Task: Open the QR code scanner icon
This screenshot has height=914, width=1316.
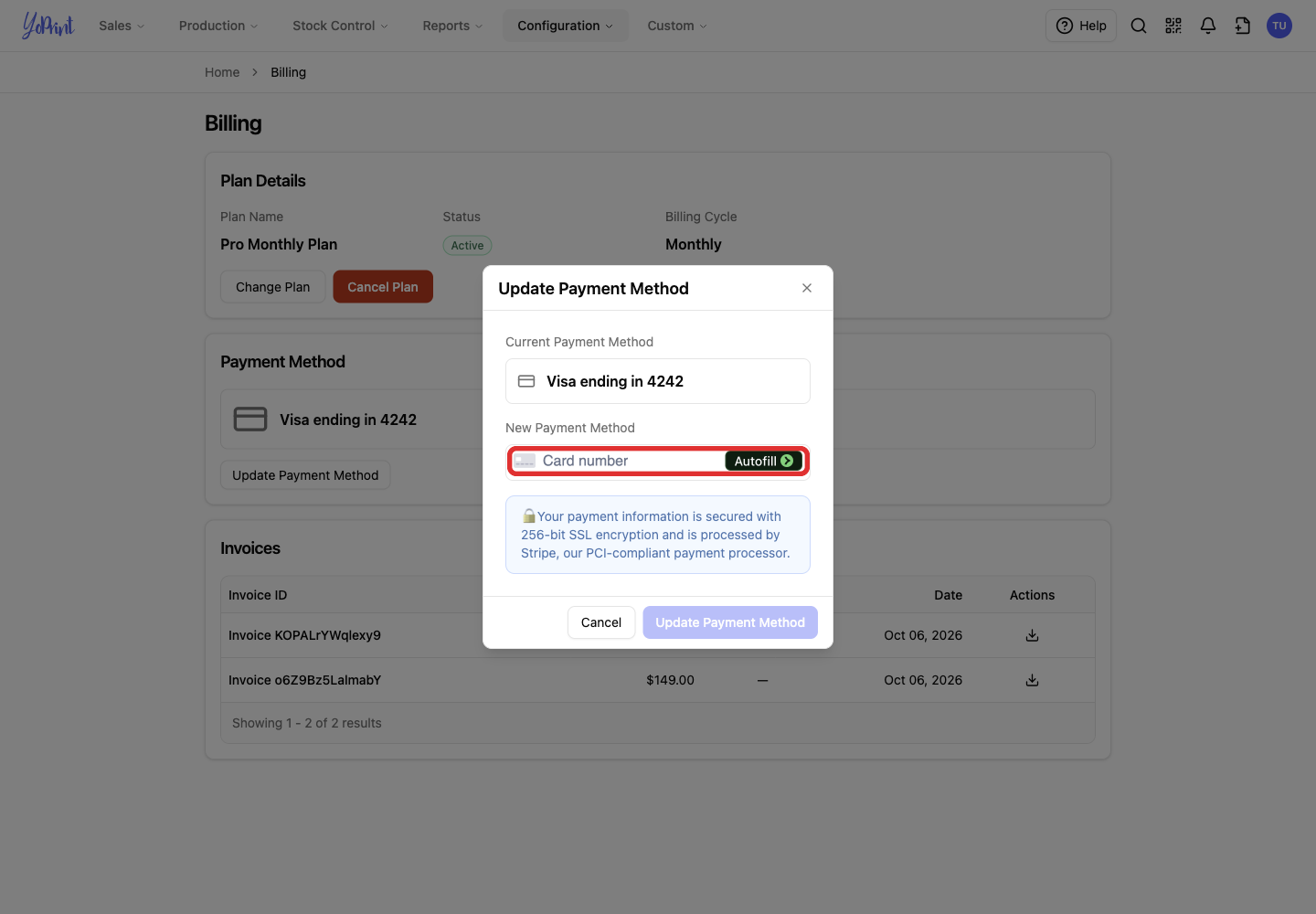Action: coord(1173,26)
